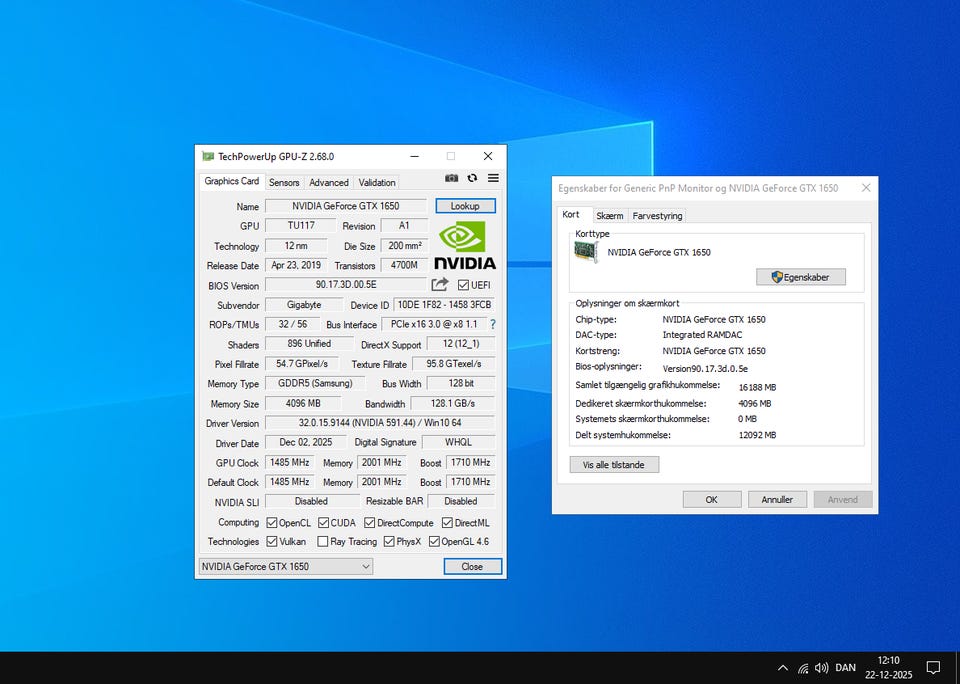Toggle the UEFI checkbox
This screenshot has width=960, height=684.
pos(463,286)
